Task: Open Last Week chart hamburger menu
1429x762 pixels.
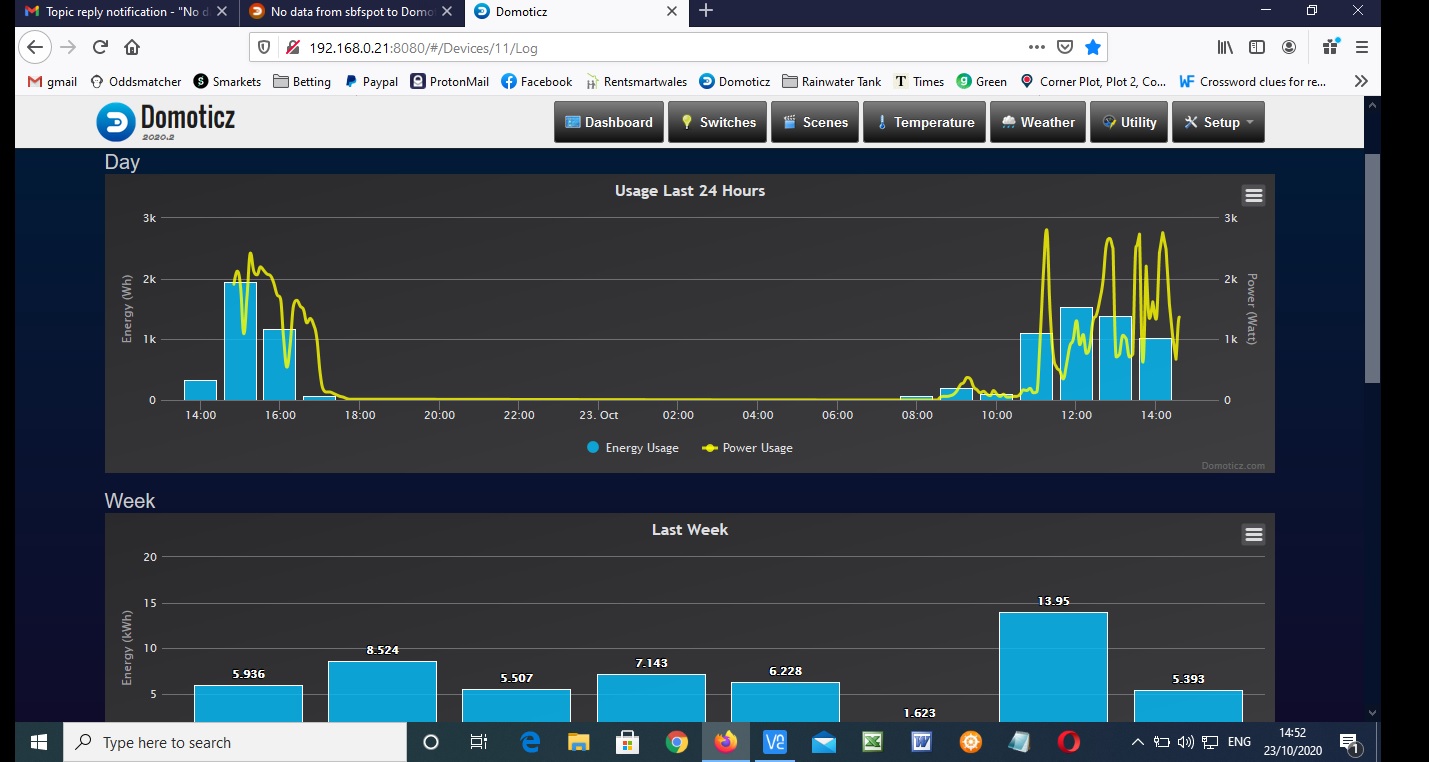Action: click(x=1253, y=535)
